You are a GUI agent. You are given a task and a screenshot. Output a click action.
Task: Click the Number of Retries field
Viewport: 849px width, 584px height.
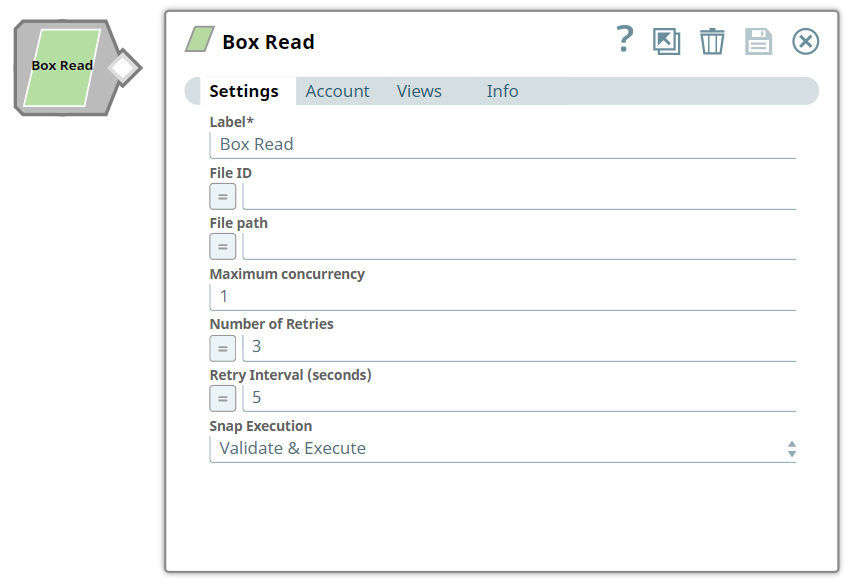(519, 348)
